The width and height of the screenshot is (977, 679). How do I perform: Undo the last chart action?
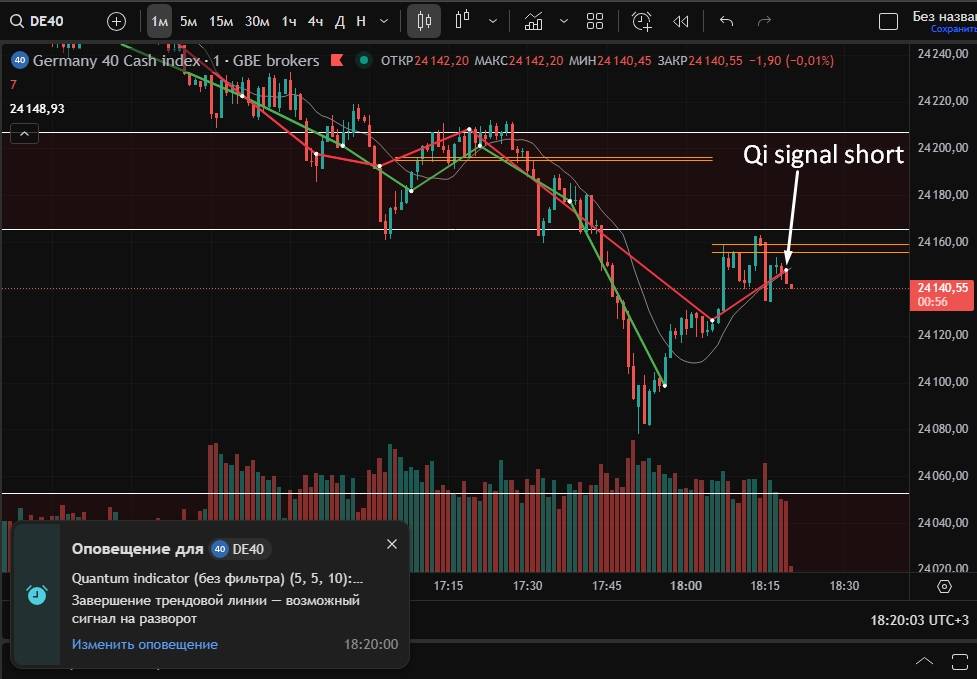coord(726,21)
